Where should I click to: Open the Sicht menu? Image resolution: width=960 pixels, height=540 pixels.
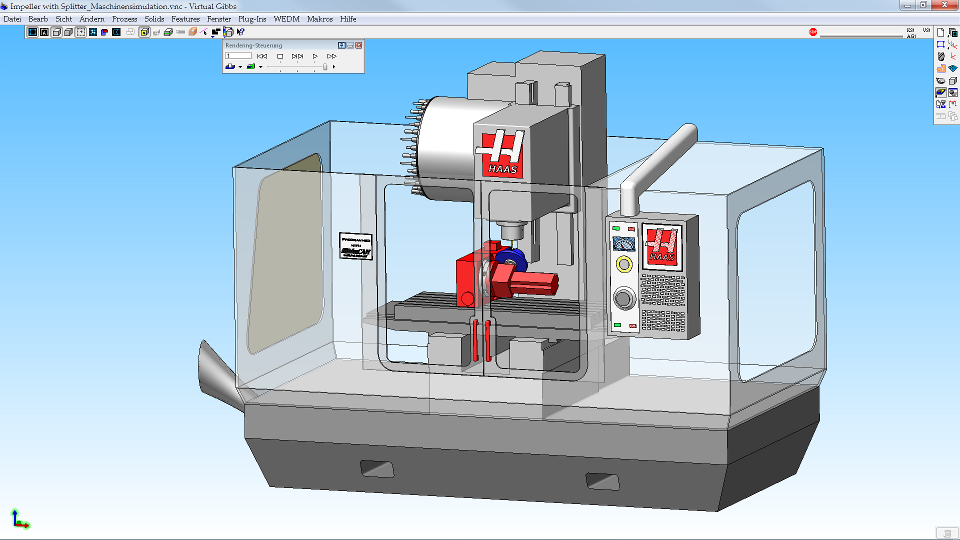point(64,19)
